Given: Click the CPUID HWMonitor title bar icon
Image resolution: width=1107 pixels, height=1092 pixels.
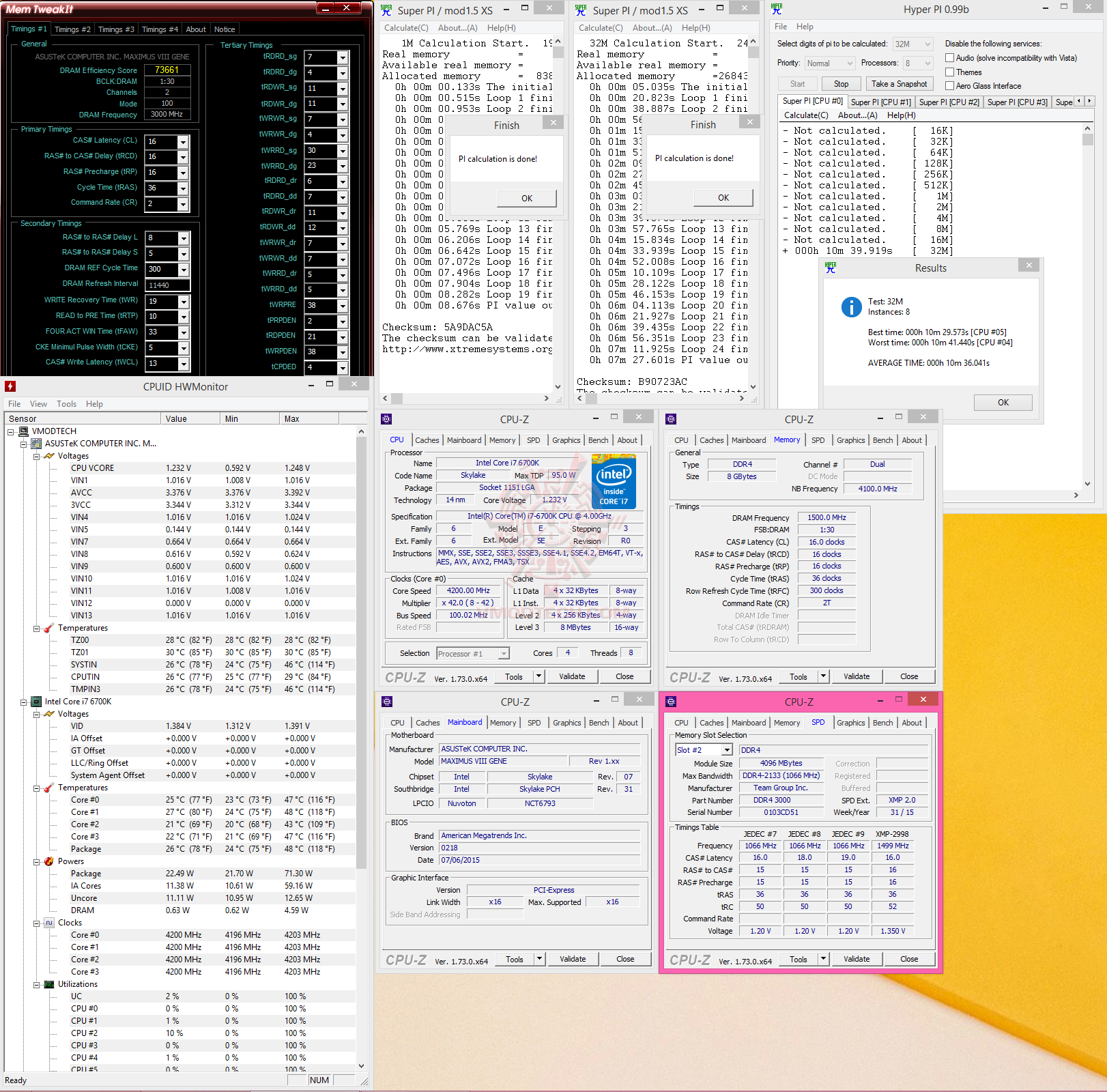Looking at the screenshot, I should coord(10,386).
